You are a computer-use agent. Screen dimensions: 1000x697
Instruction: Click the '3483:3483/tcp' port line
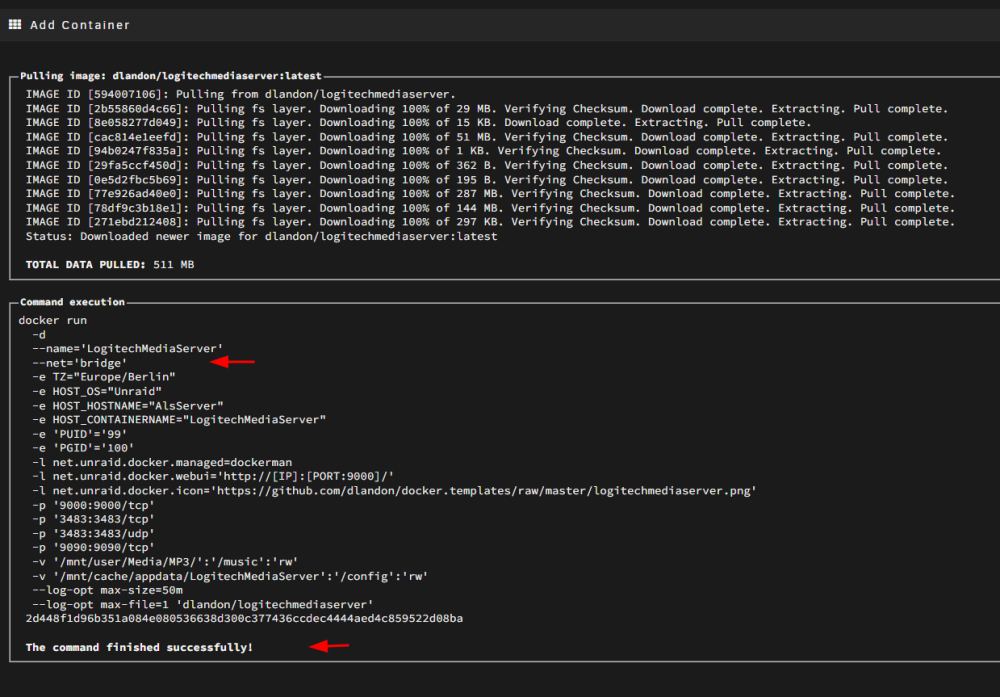pyautogui.click(x=93, y=520)
